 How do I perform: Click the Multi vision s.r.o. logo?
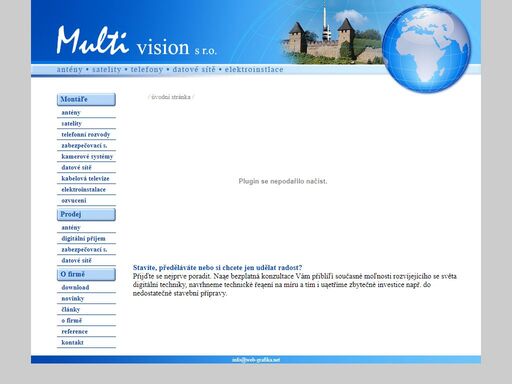(137, 41)
